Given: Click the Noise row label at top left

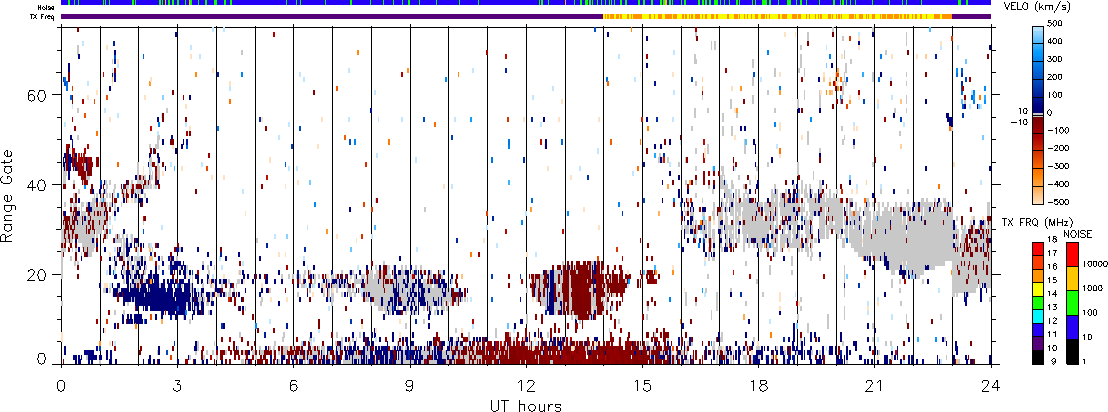Looking at the screenshot, I should coord(45,4).
